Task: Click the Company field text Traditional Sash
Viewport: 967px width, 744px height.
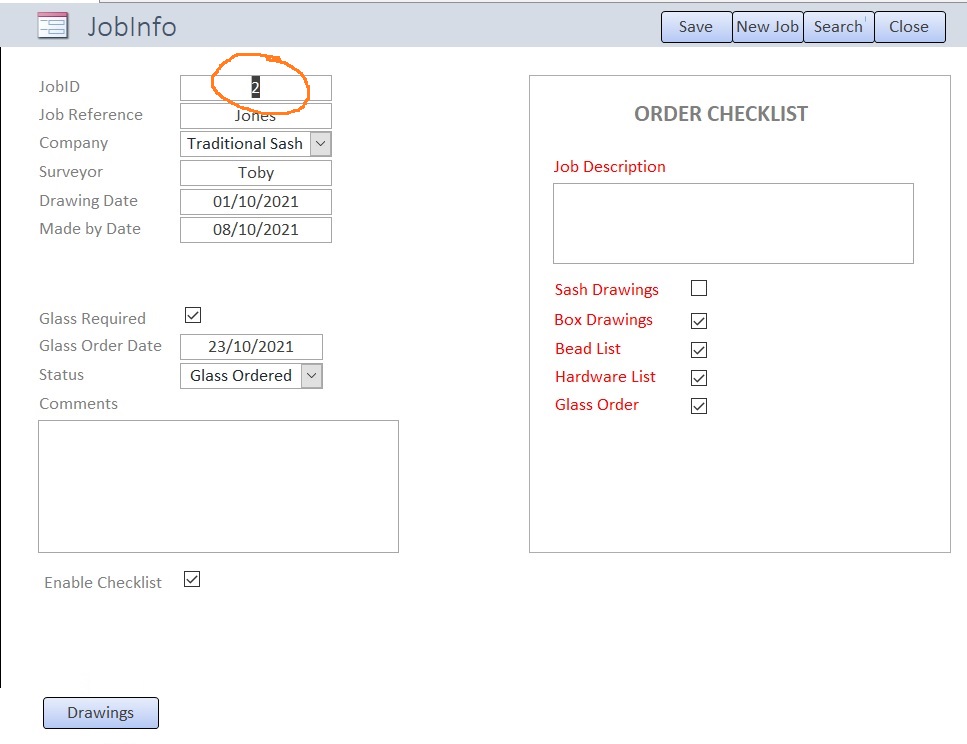Action: point(245,144)
